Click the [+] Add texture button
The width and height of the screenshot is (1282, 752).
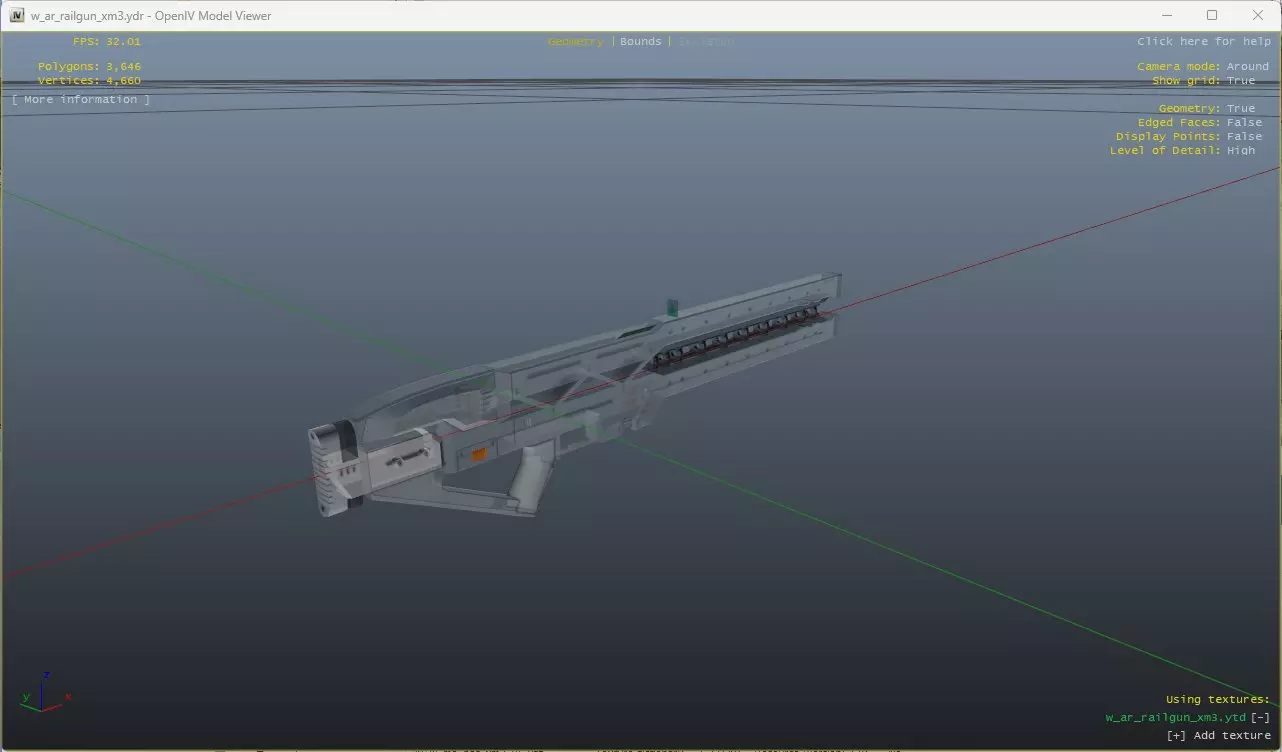pyautogui.click(x=1219, y=736)
